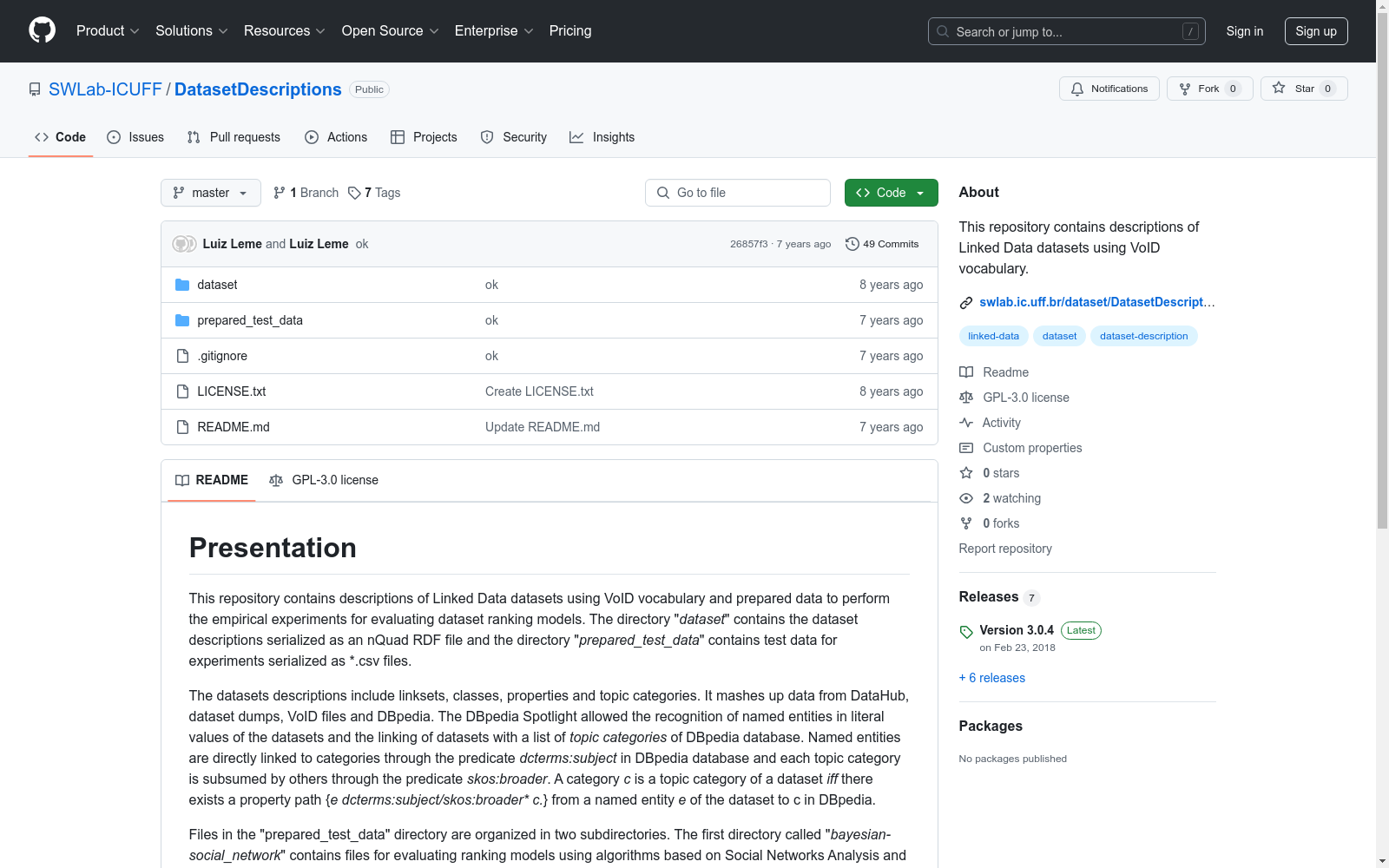Click the branch icon next to 1 Branch
The width and height of the screenshot is (1389, 868).
280,193
